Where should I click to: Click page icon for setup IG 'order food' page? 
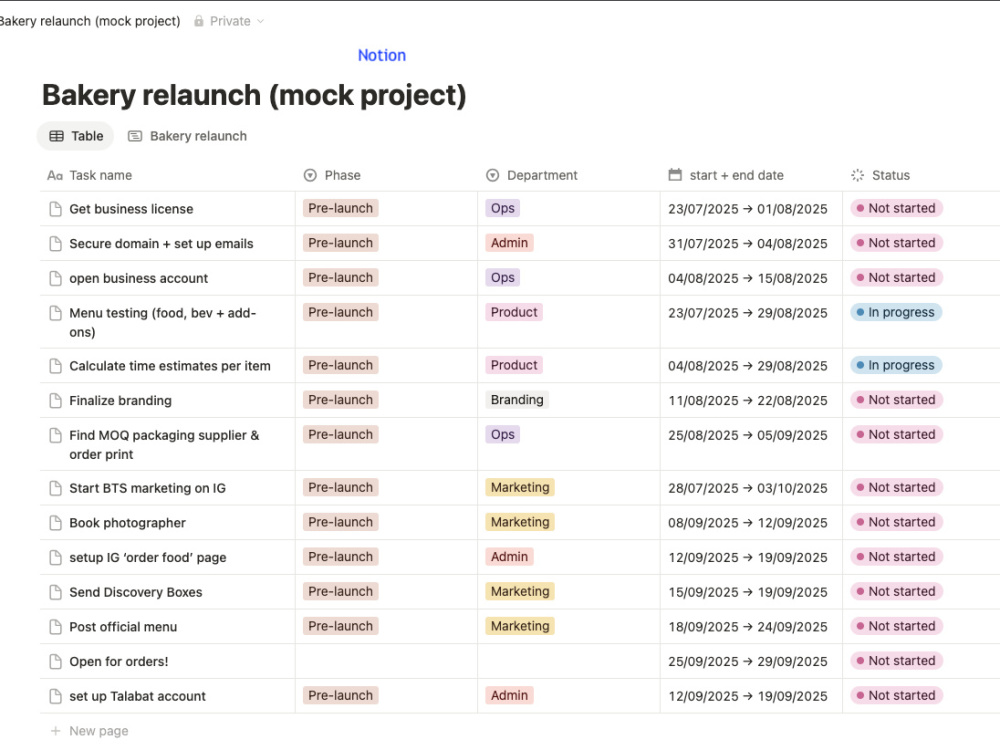[x=55, y=557]
